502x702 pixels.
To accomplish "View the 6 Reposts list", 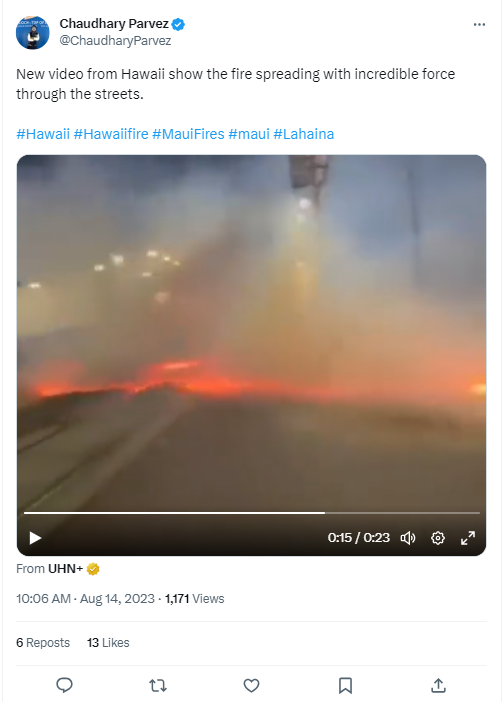I will pos(43,642).
